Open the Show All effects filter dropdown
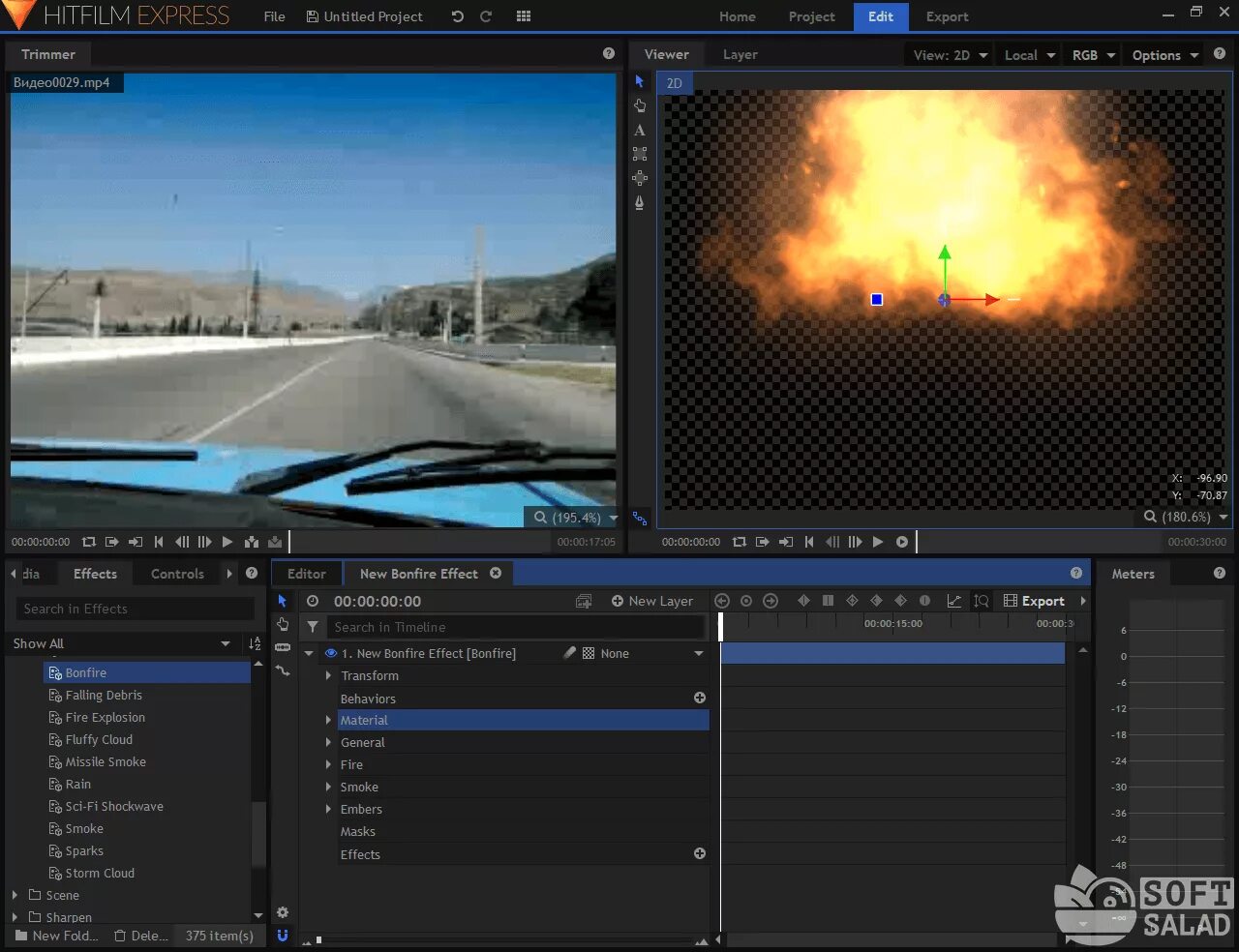Image resolution: width=1239 pixels, height=952 pixels. (122, 643)
